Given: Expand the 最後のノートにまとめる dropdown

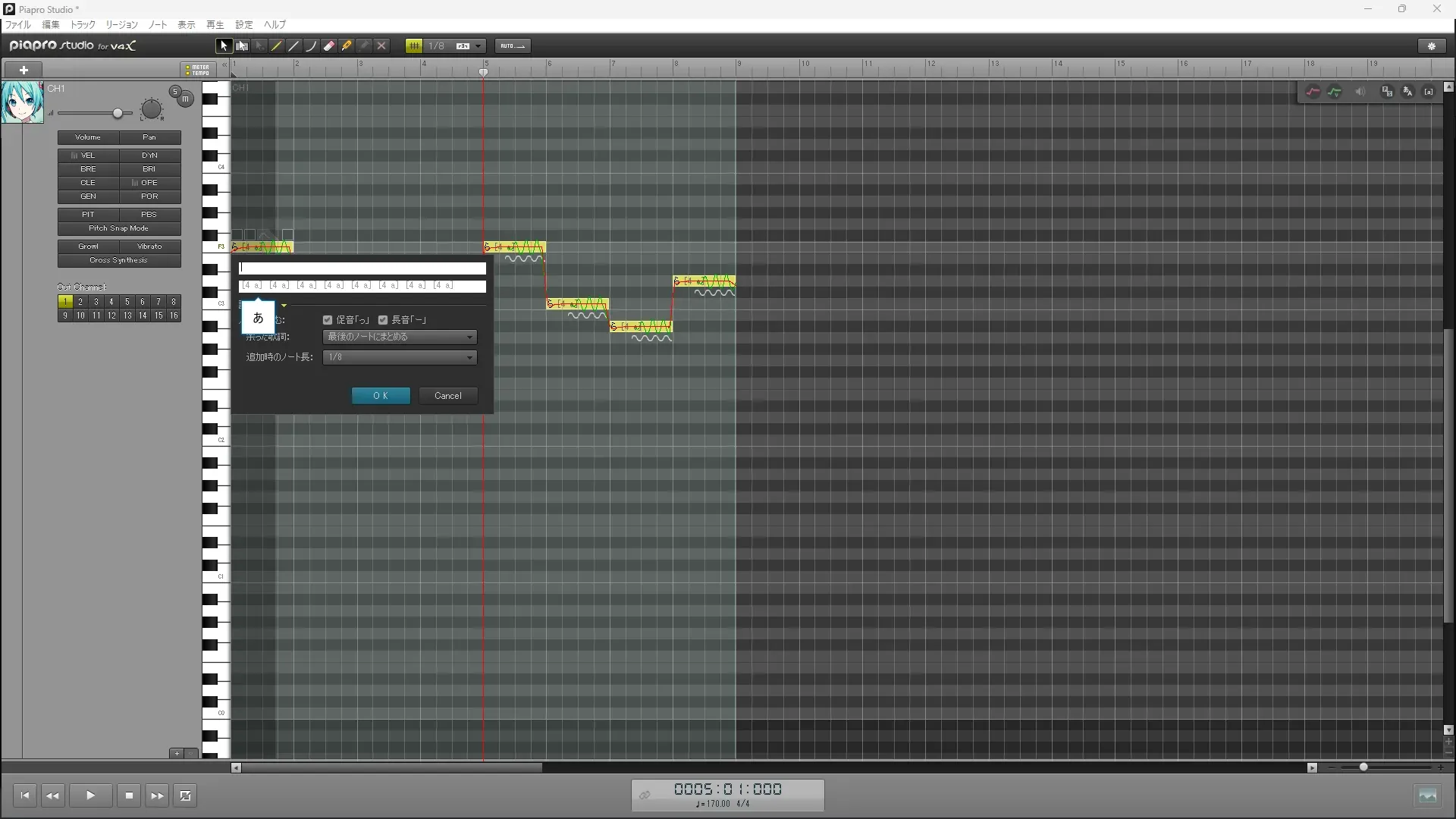Looking at the screenshot, I should [400, 337].
